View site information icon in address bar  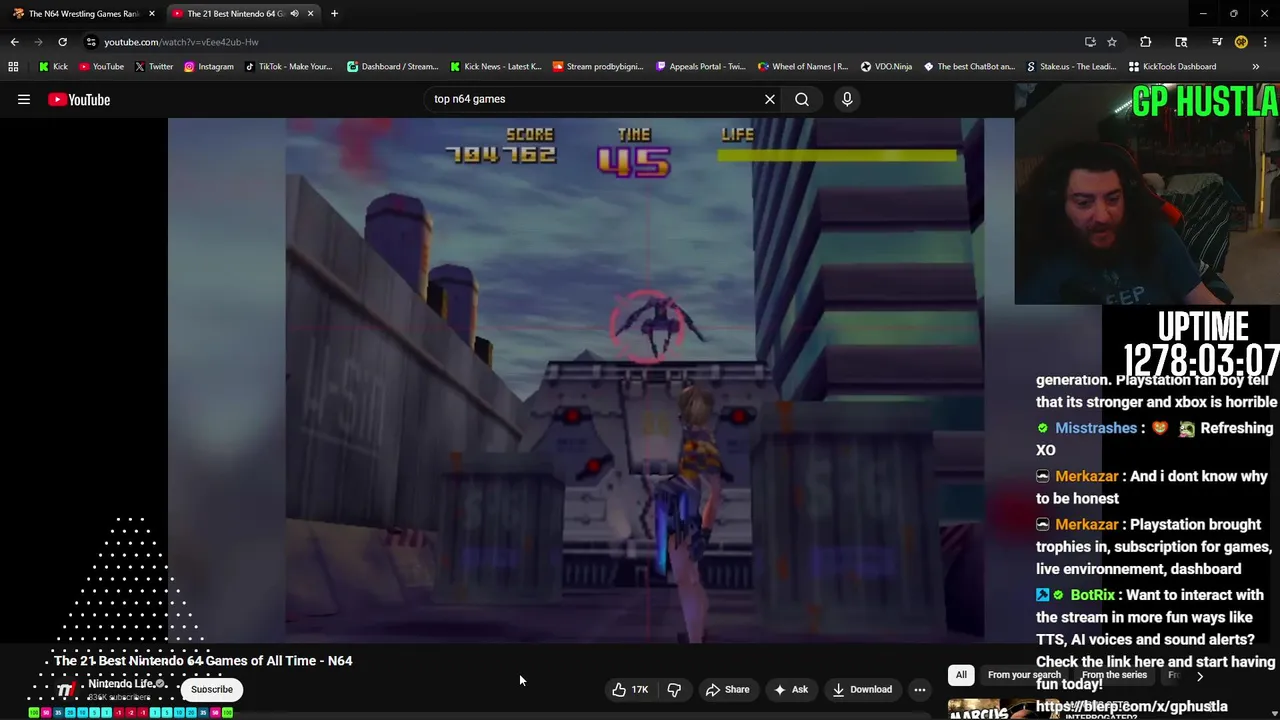point(91,42)
